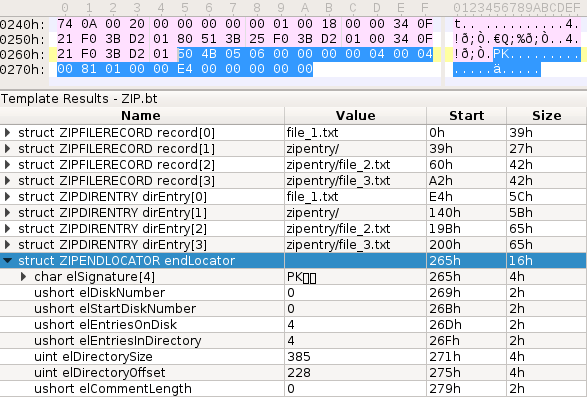Select struct ZIPDIRENTRY dirEntry[2] row
This screenshot has height=397, width=587.
[293, 228]
